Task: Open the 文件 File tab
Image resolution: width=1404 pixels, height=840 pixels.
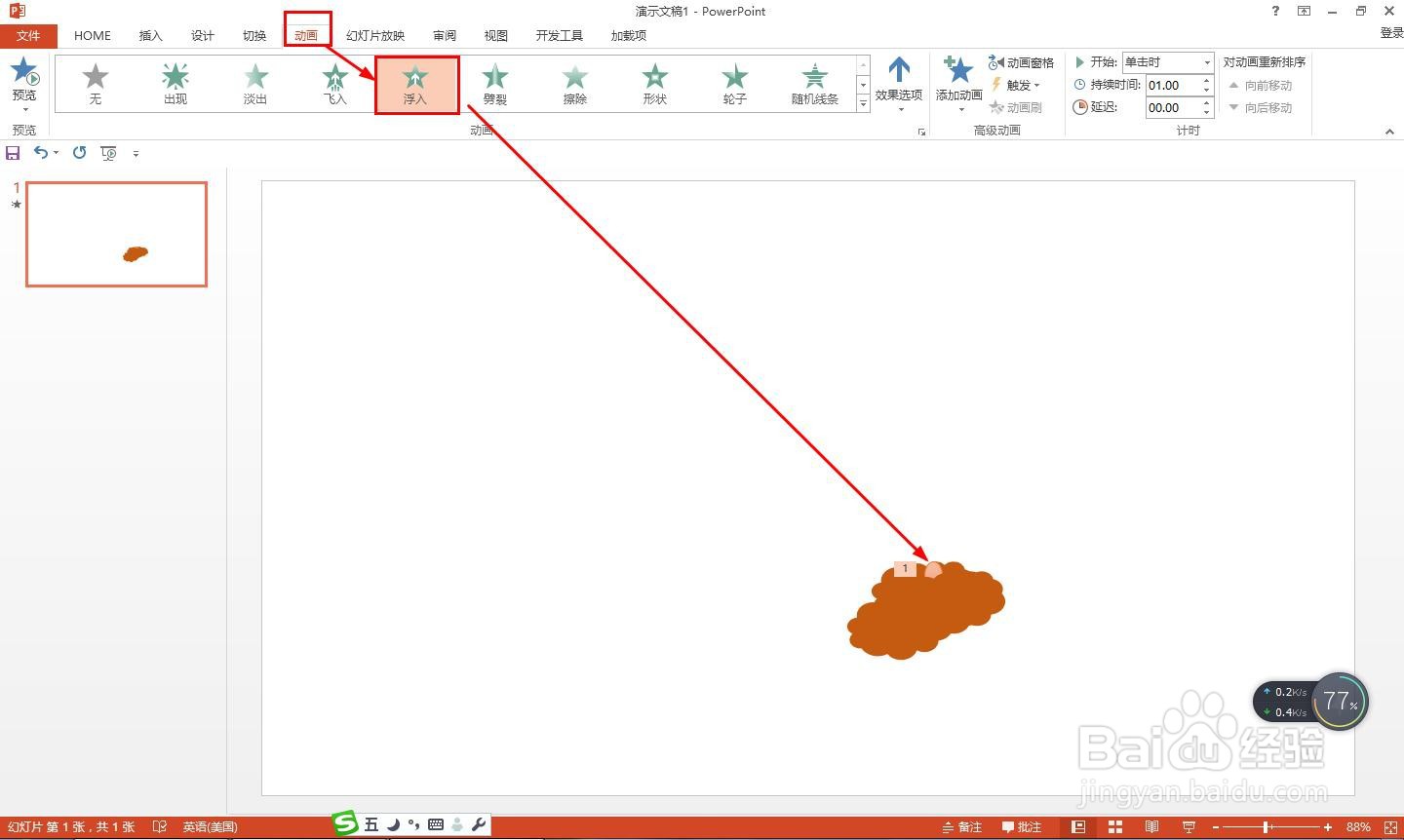Action: point(28,36)
